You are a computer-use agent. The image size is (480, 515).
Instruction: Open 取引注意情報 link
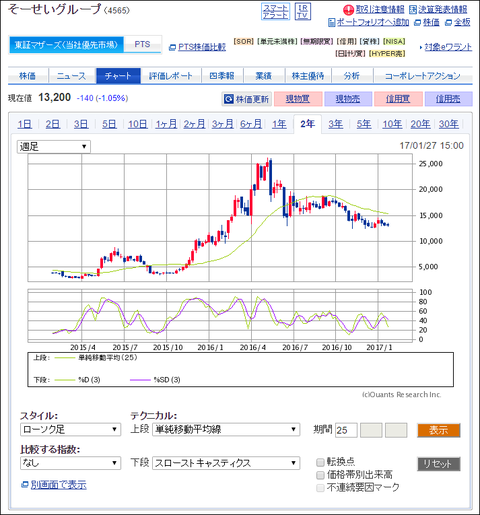pos(380,10)
